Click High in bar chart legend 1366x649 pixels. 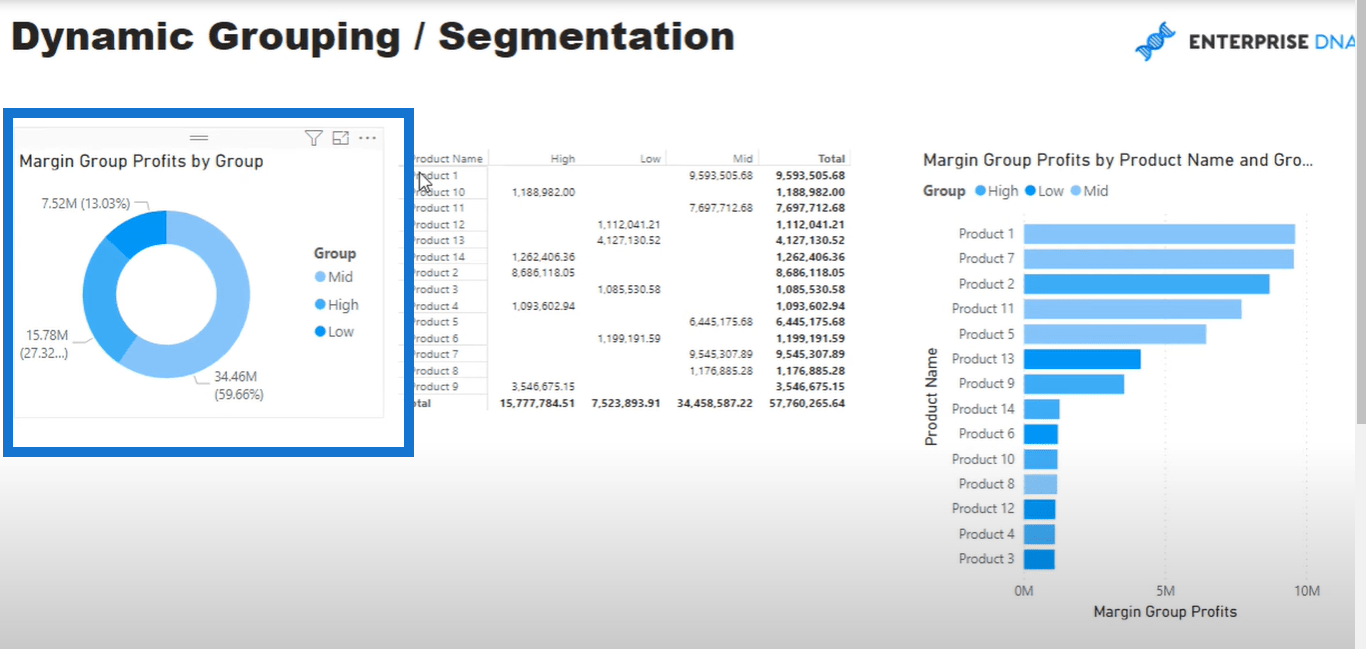click(996, 191)
